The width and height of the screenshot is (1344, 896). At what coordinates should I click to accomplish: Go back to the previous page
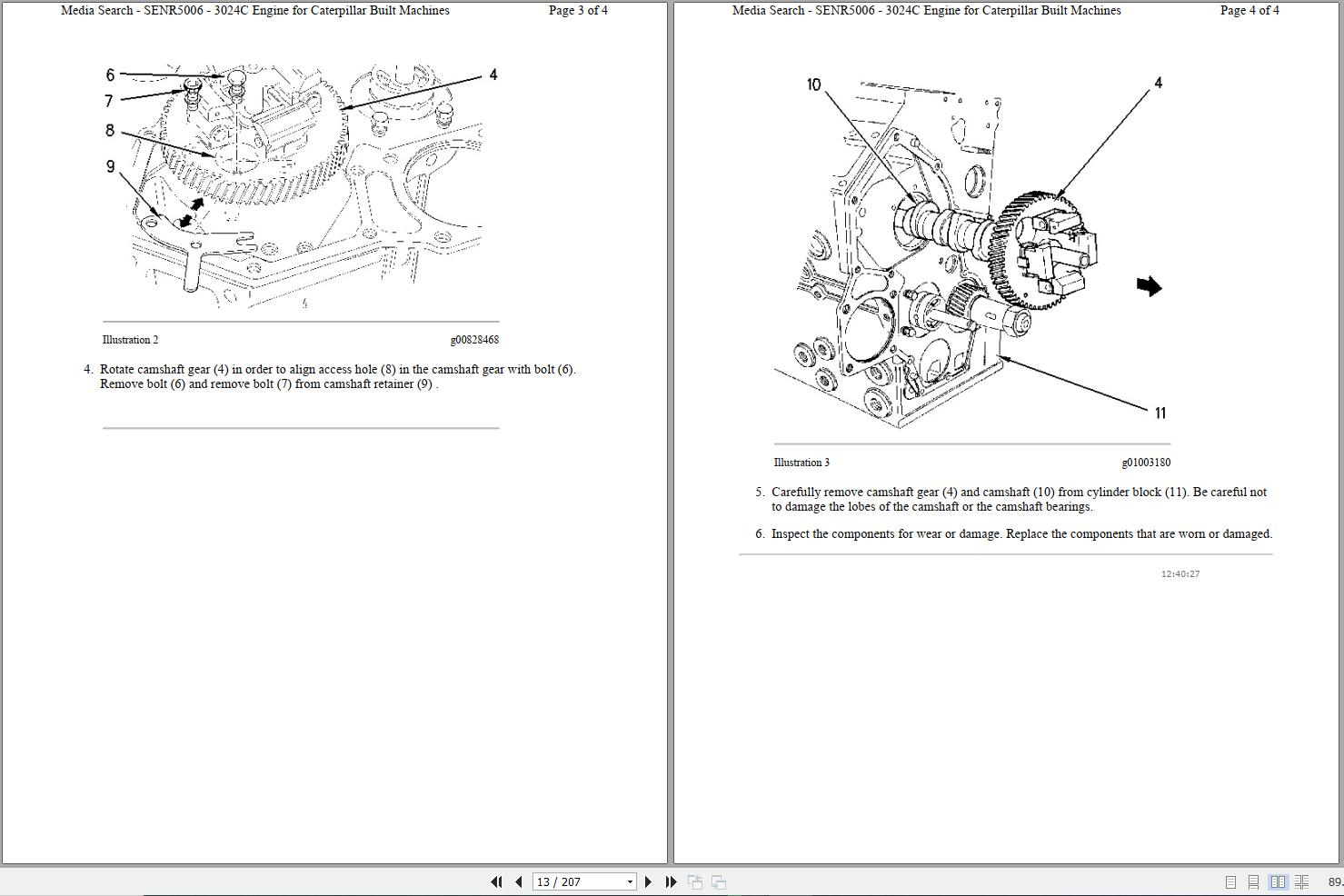pyautogui.click(x=518, y=881)
